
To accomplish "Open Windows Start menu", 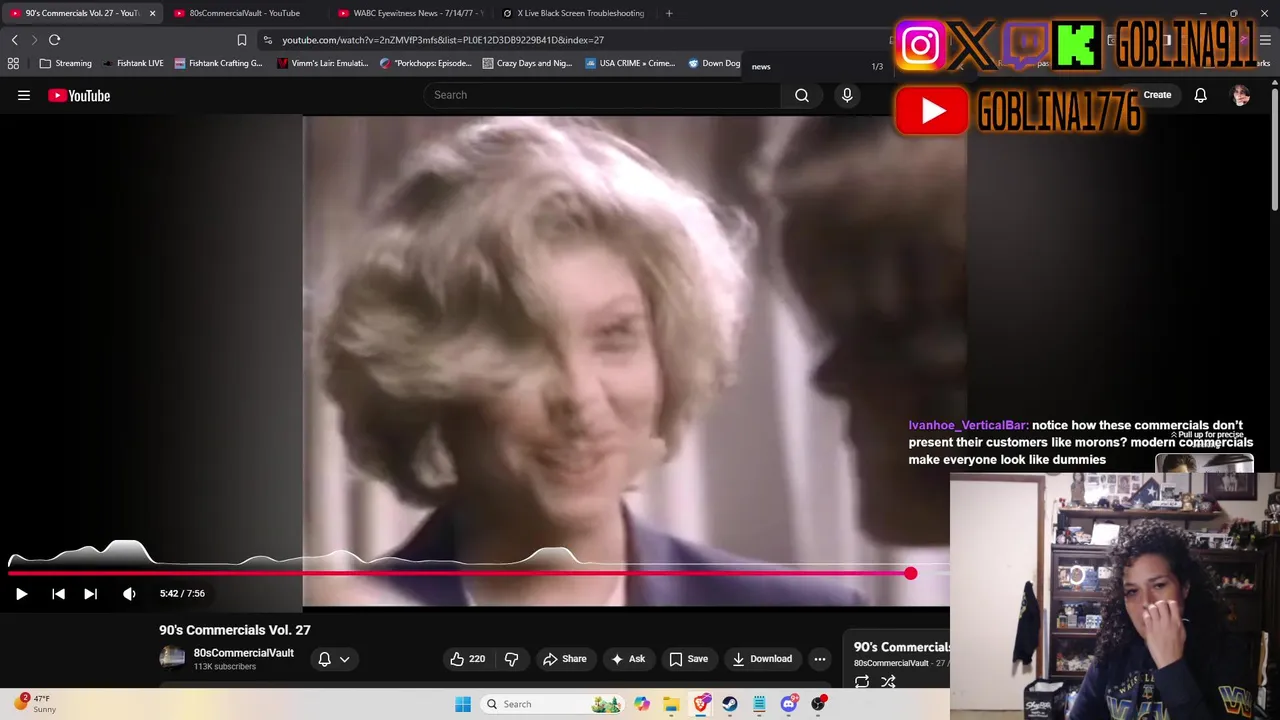I will point(463,704).
